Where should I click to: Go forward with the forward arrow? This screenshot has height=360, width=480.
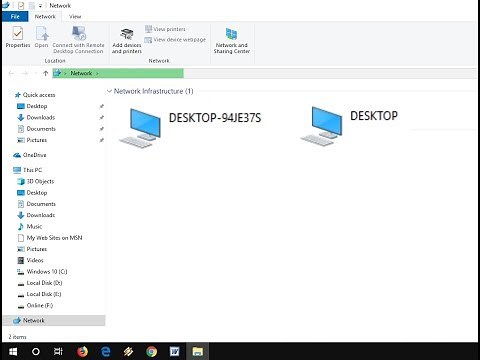pyautogui.click(x=25, y=73)
